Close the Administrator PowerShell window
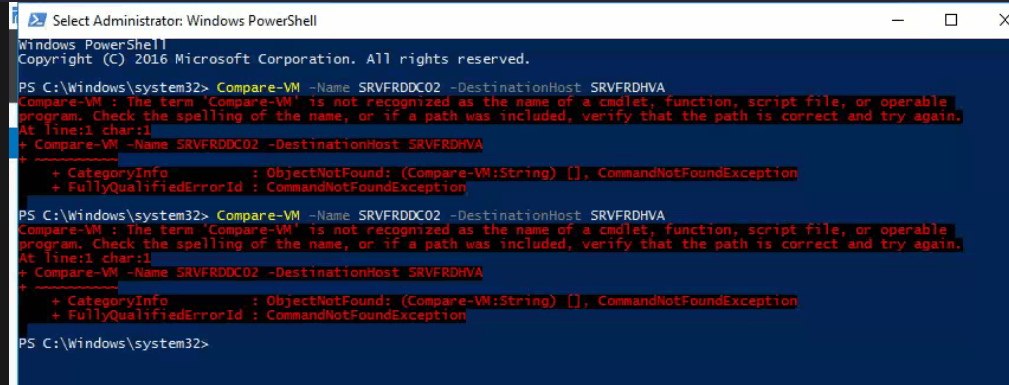Viewport: 1009px width, 385px height. point(1001,20)
